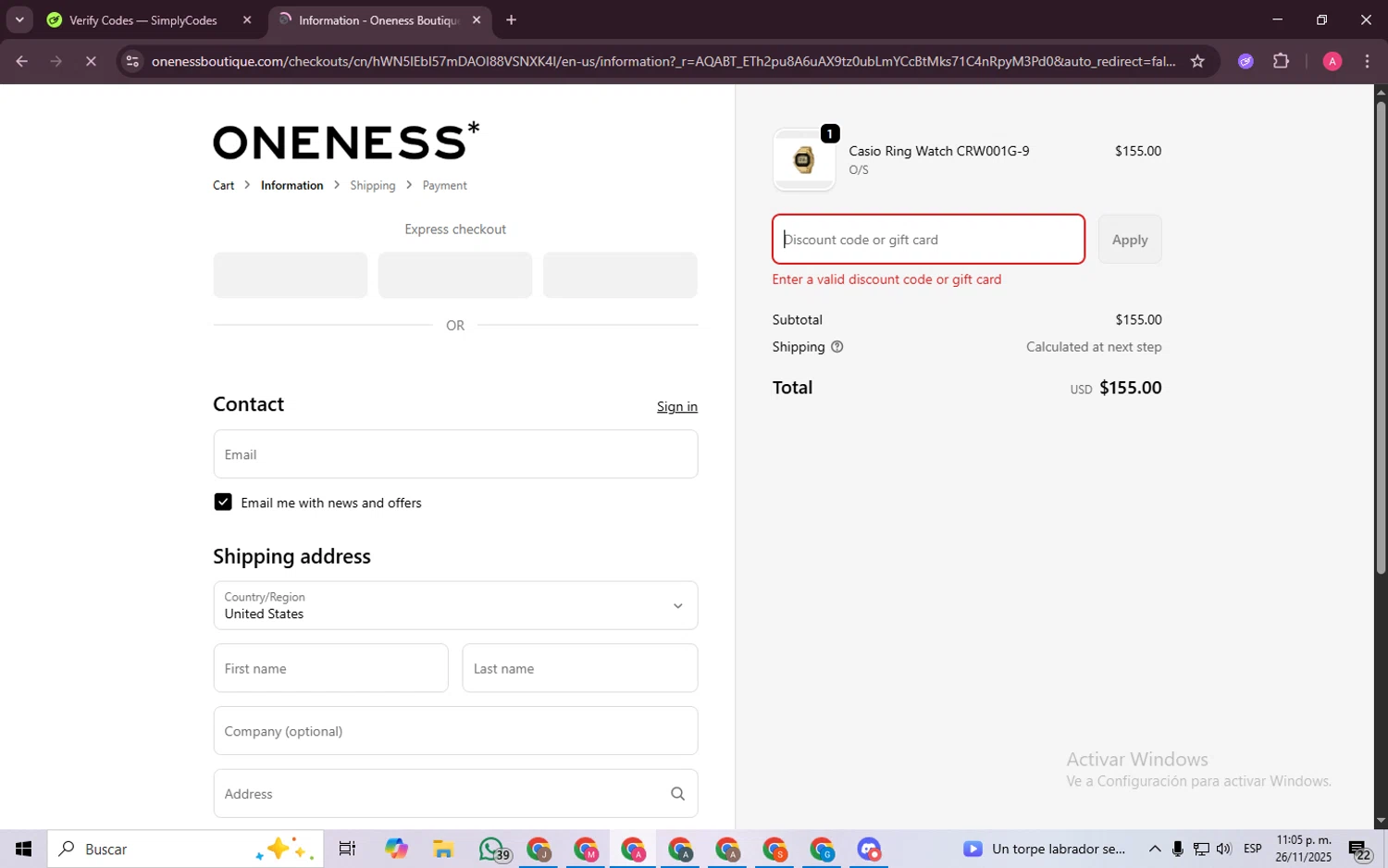
Task: Click the Total $155.00 amount
Action: coord(1130,388)
